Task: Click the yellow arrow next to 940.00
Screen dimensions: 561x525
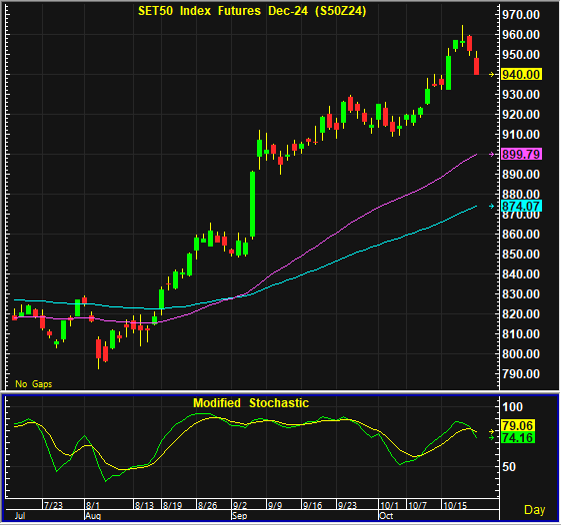Action: pos(492,74)
